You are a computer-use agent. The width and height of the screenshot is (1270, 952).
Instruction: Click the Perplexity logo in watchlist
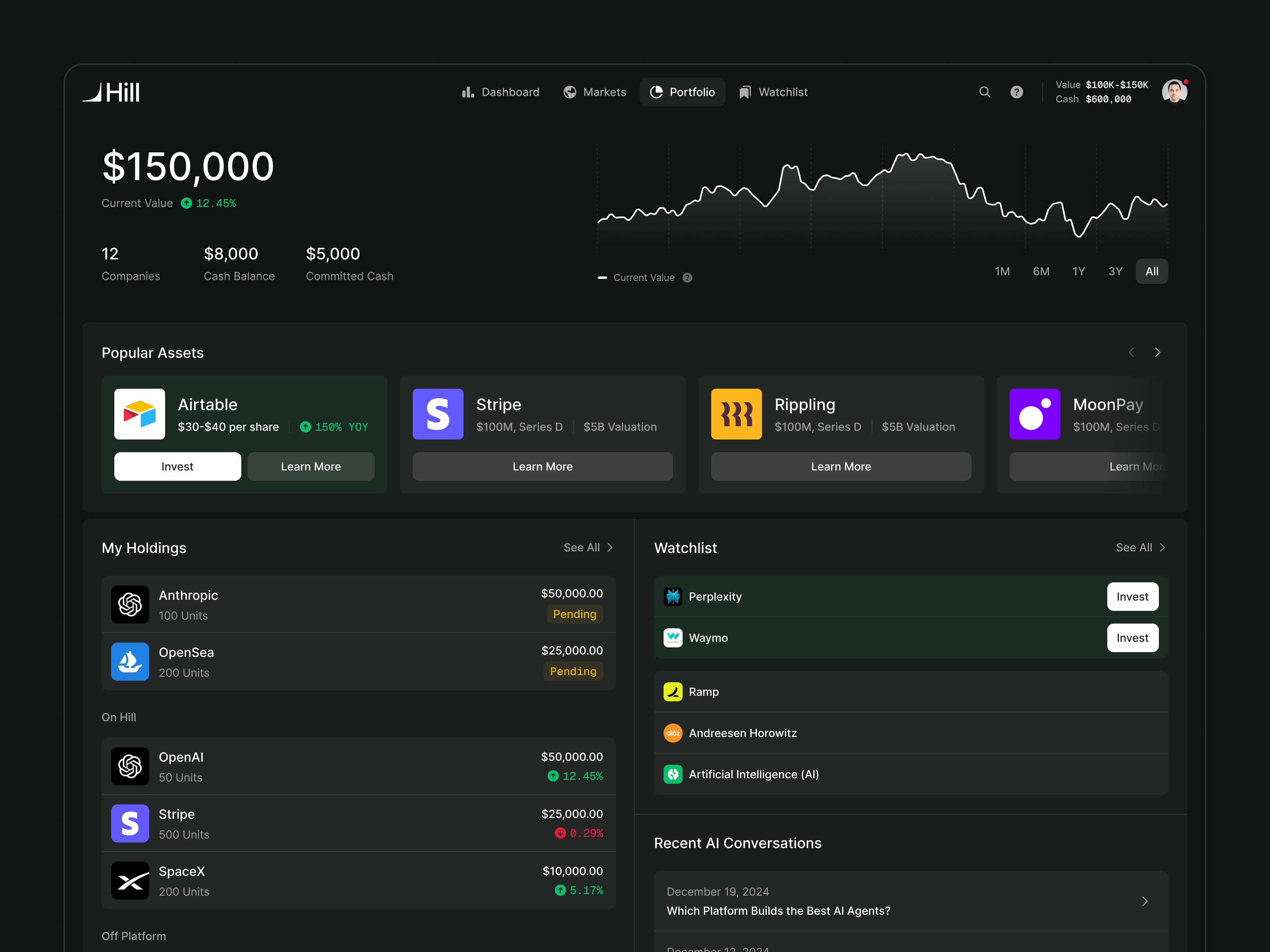click(x=673, y=597)
